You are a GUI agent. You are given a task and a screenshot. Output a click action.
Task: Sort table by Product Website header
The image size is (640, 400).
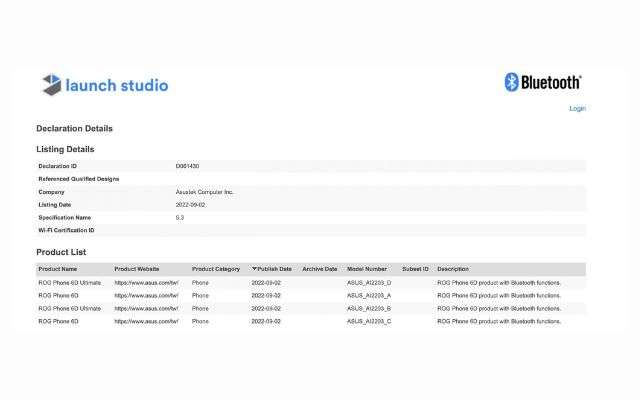137,269
